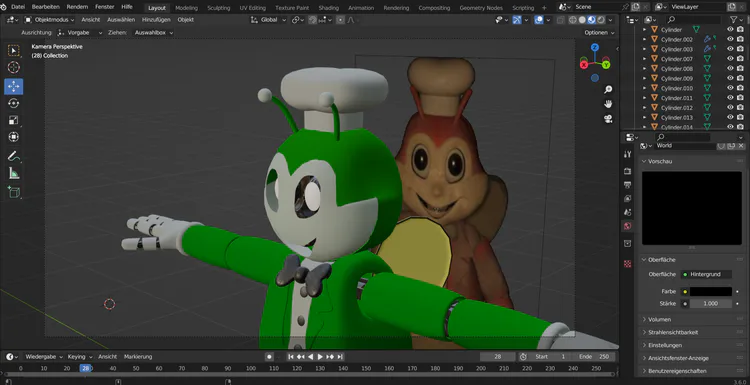Open the Scene properties tab
750x385 pixels.
(628, 212)
